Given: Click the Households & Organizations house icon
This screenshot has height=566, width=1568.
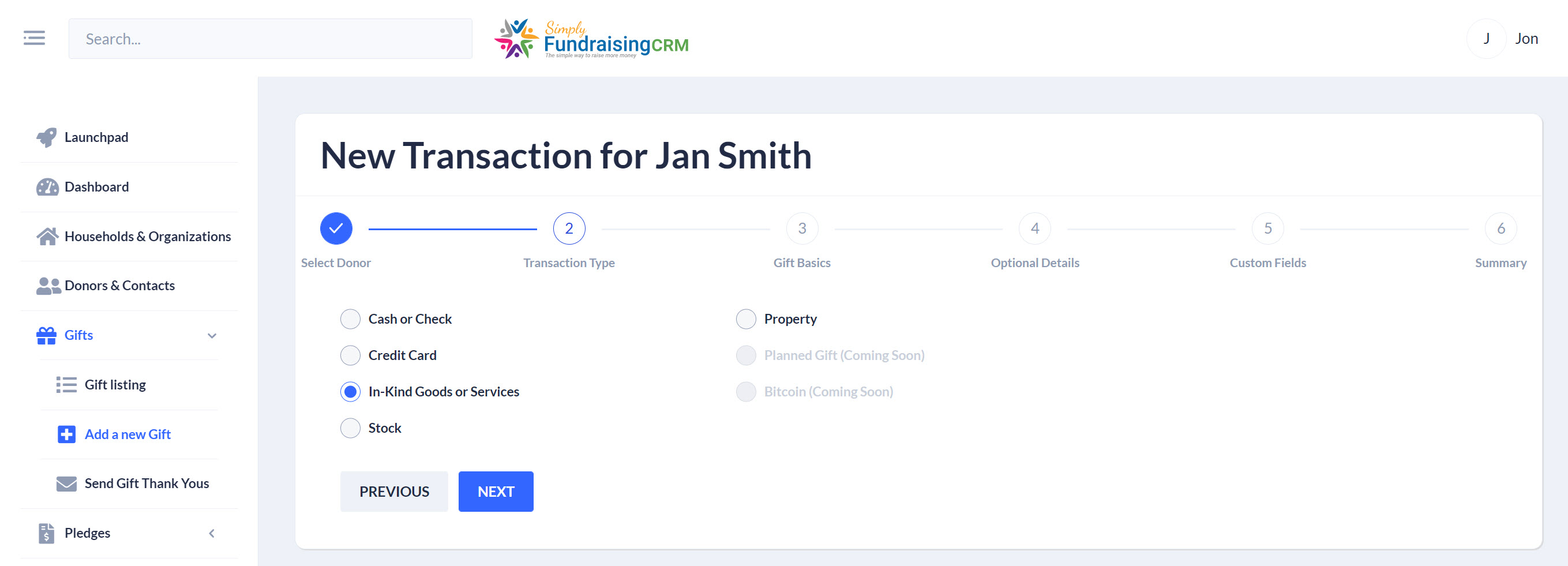Looking at the screenshot, I should pyautogui.click(x=47, y=236).
